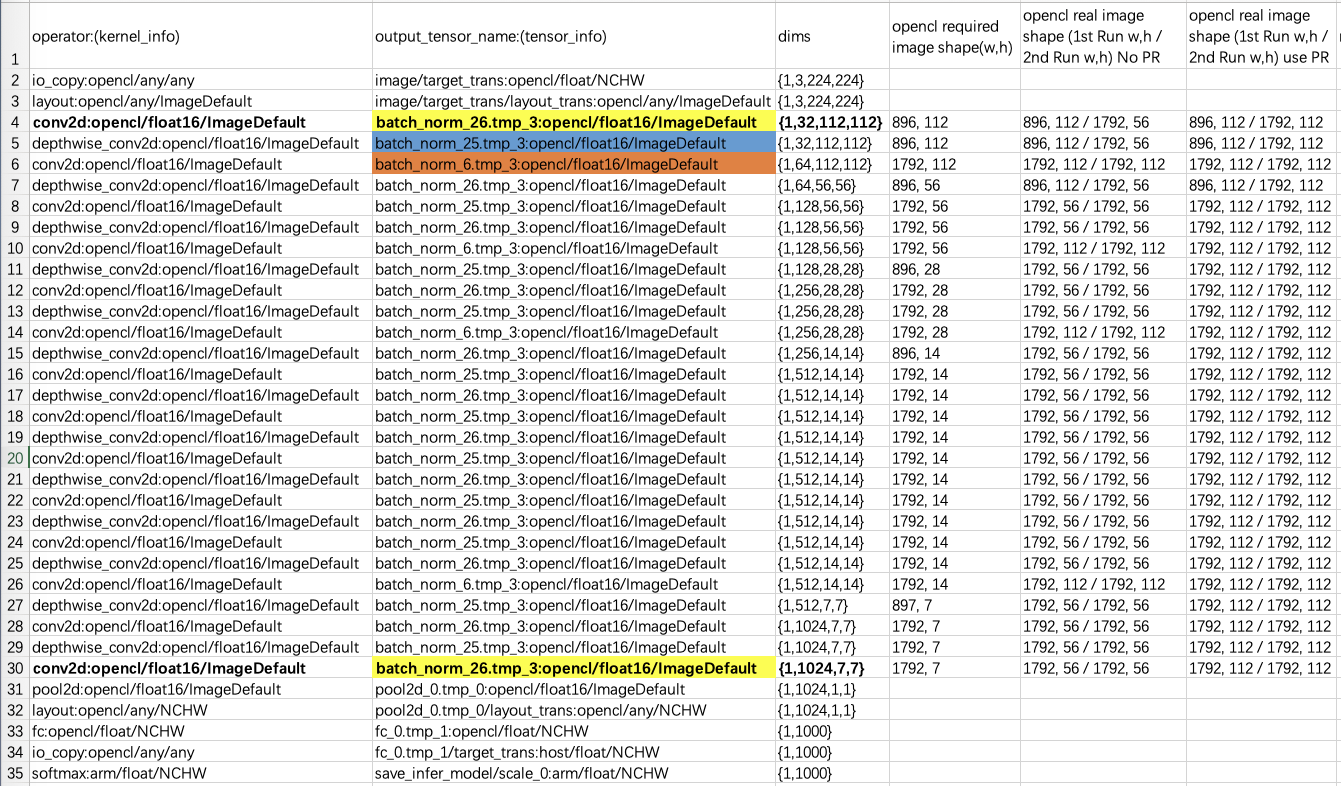The image size is (1341, 786).
Task: Select the bold '{1,32,112,112}' dims cell in row 4
Action: click(x=832, y=122)
